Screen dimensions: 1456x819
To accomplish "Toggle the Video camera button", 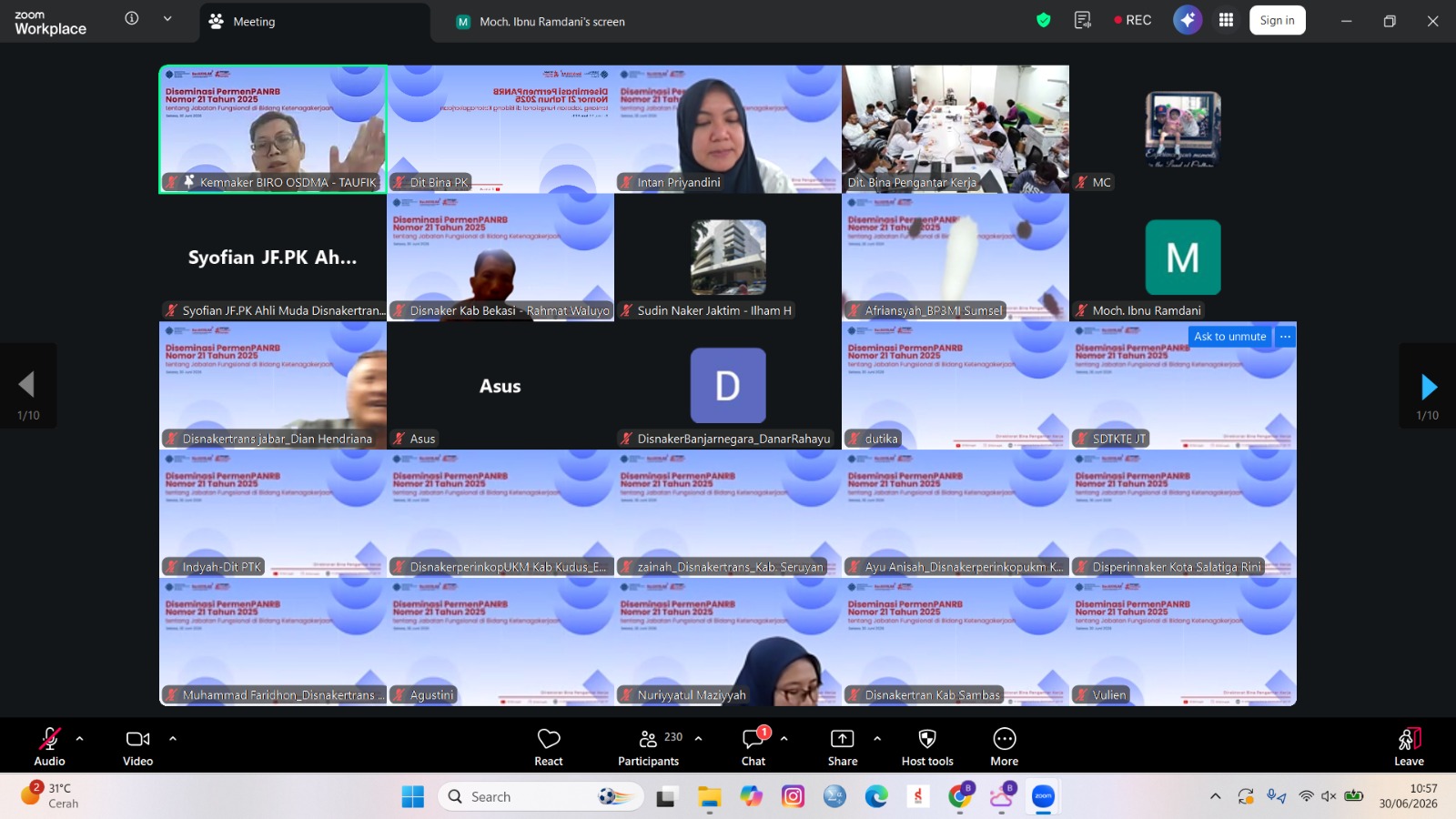I will [137, 746].
